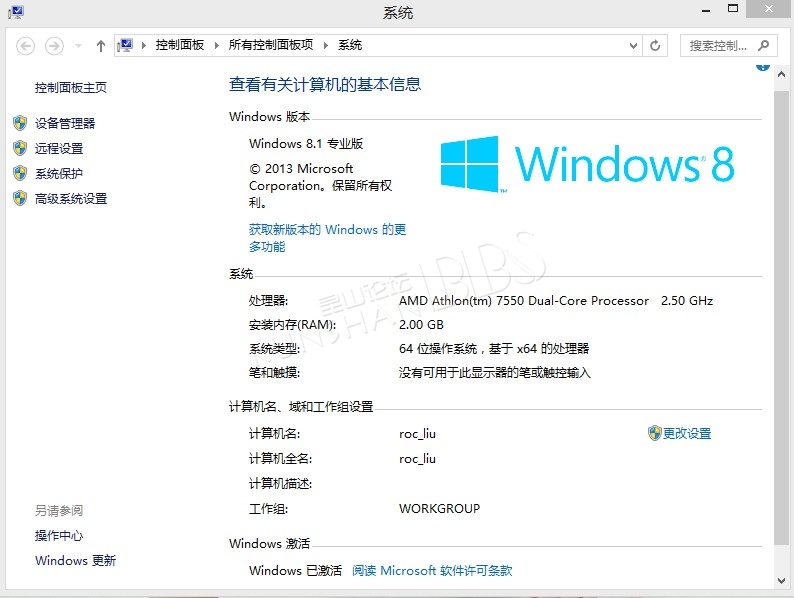
Task: Close the 系统 window
Action: click(x=769, y=9)
